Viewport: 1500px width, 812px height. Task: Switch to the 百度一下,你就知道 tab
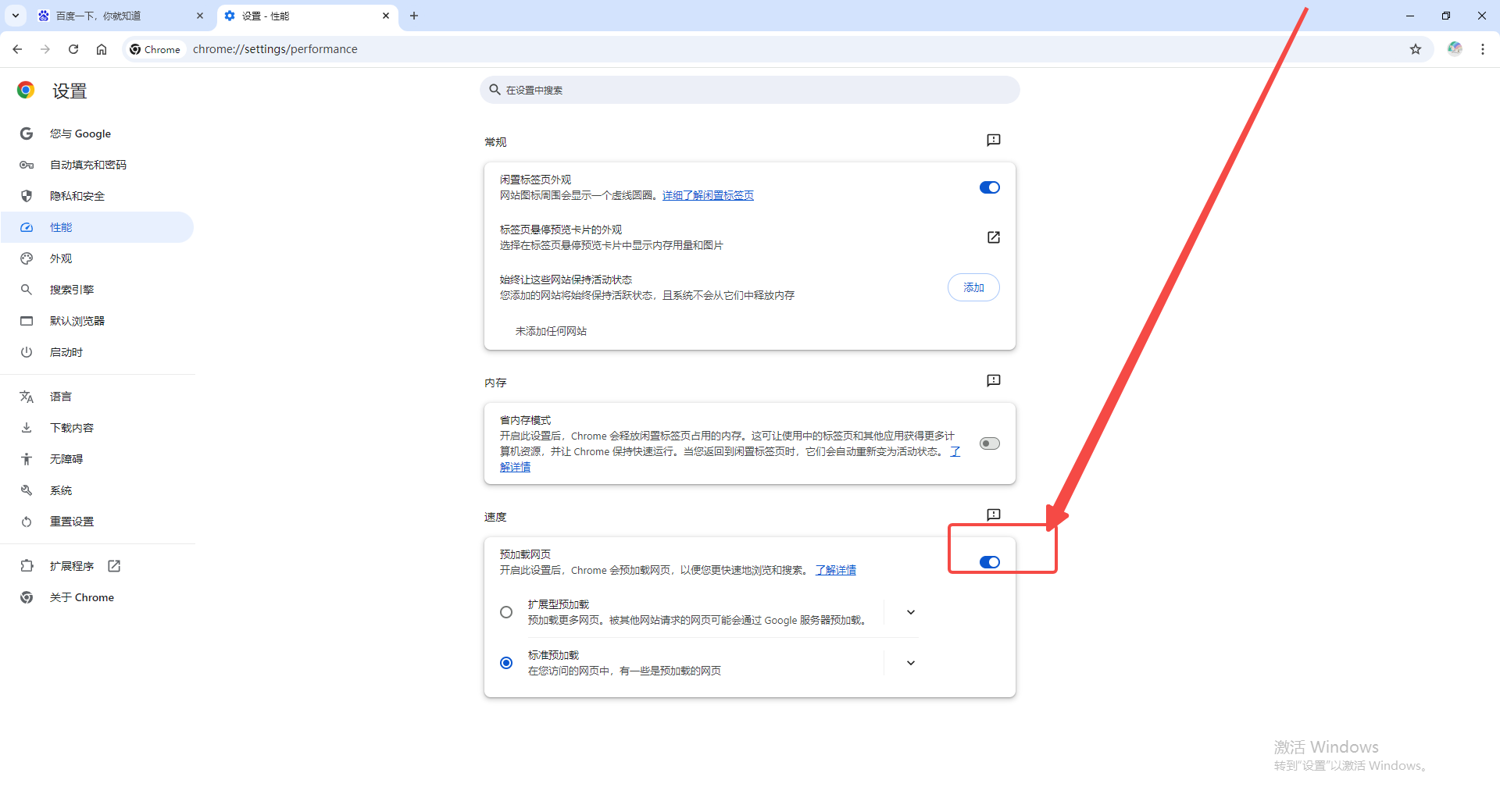coord(121,16)
